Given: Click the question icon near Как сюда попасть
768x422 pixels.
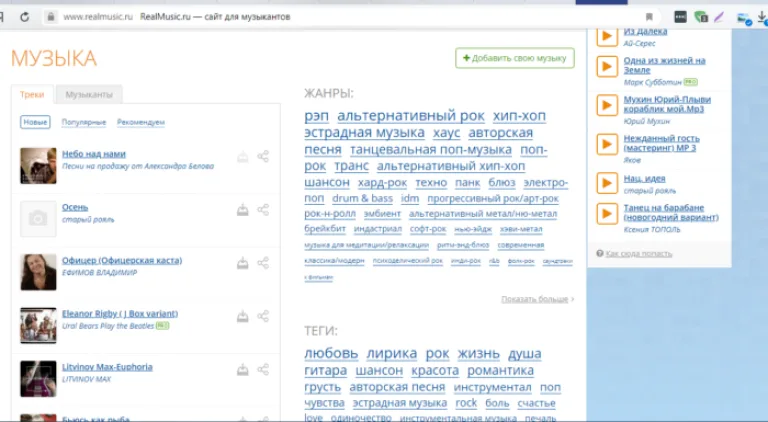Looking at the screenshot, I should click(x=600, y=253).
